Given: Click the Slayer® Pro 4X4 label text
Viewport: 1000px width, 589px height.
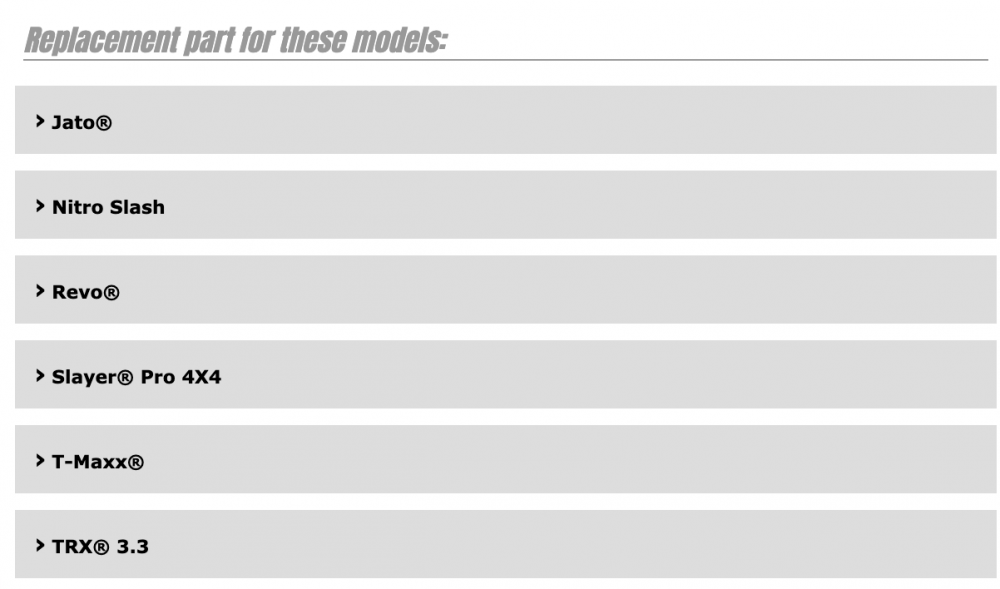Looking at the screenshot, I should click(136, 377).
